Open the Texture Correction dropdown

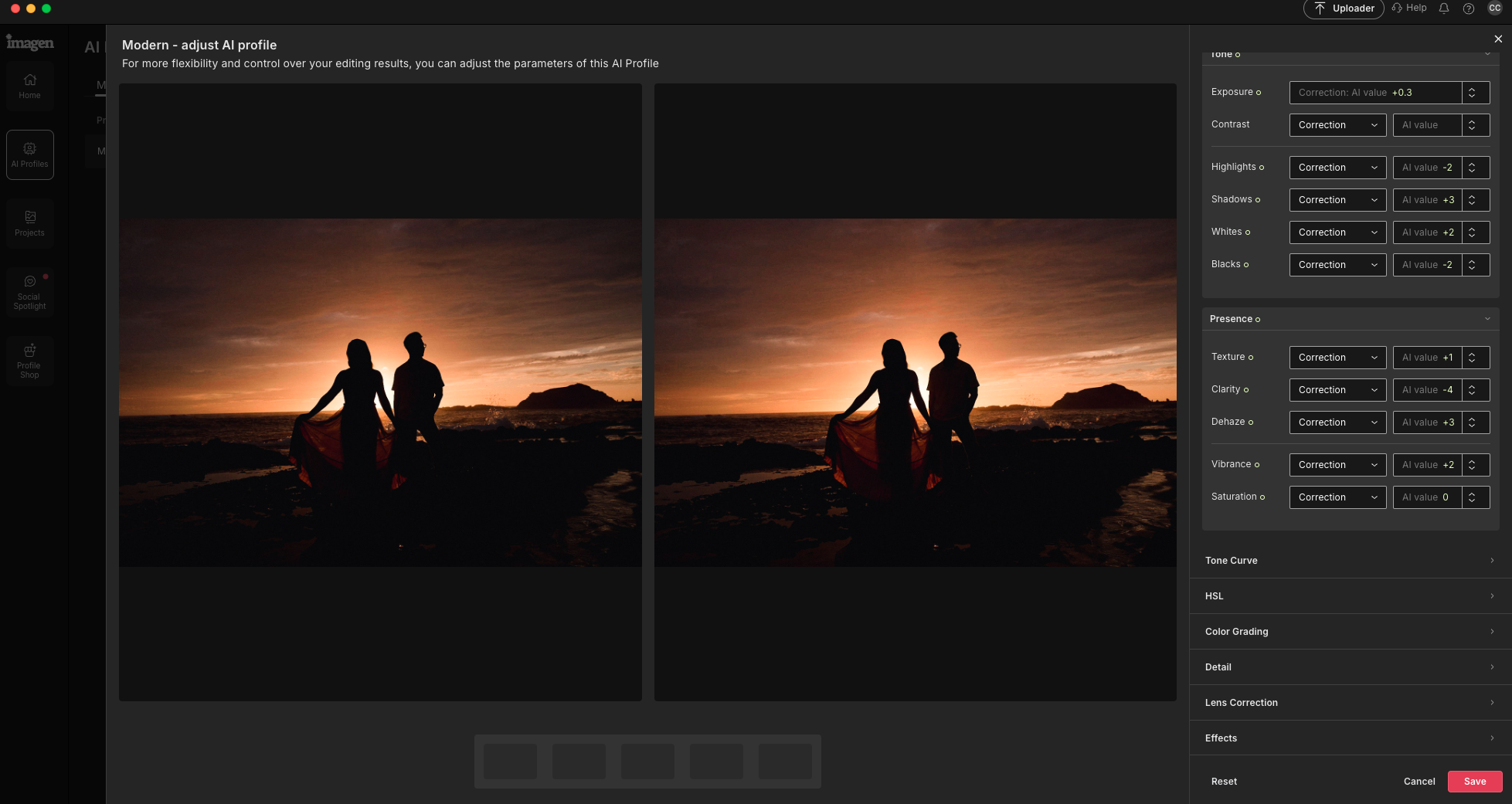coord(1337,358)
